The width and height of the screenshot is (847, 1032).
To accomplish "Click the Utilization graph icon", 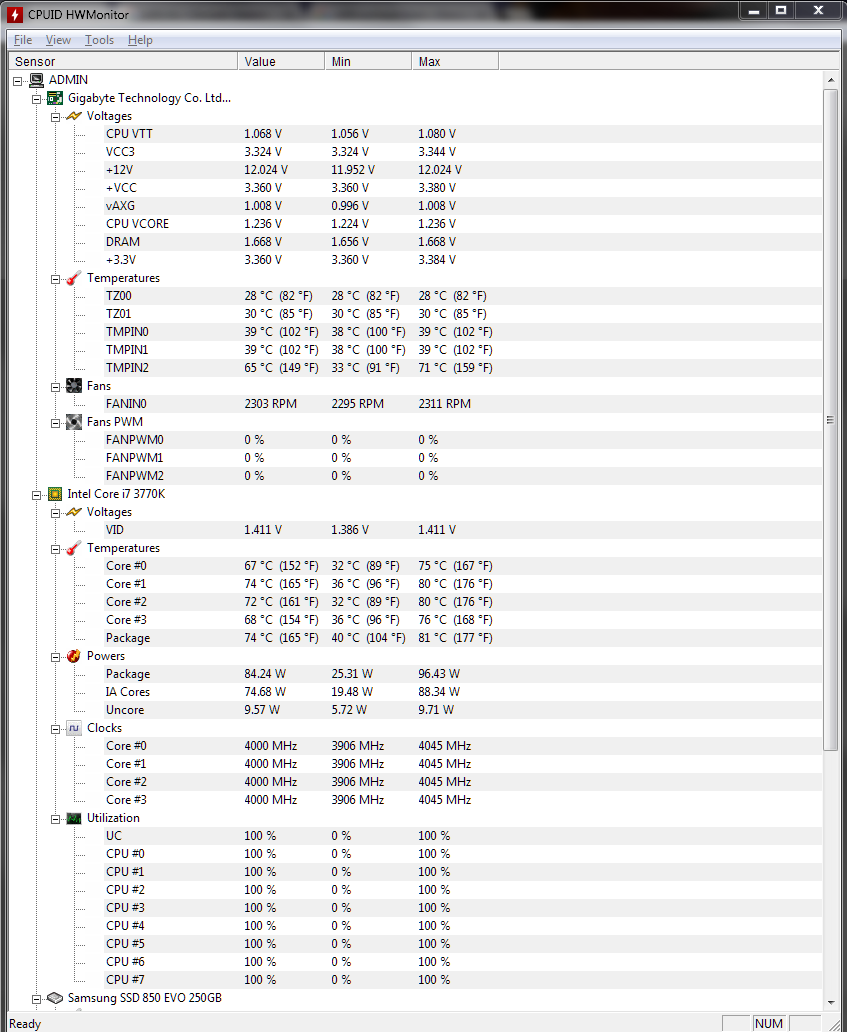I will 74,818.
